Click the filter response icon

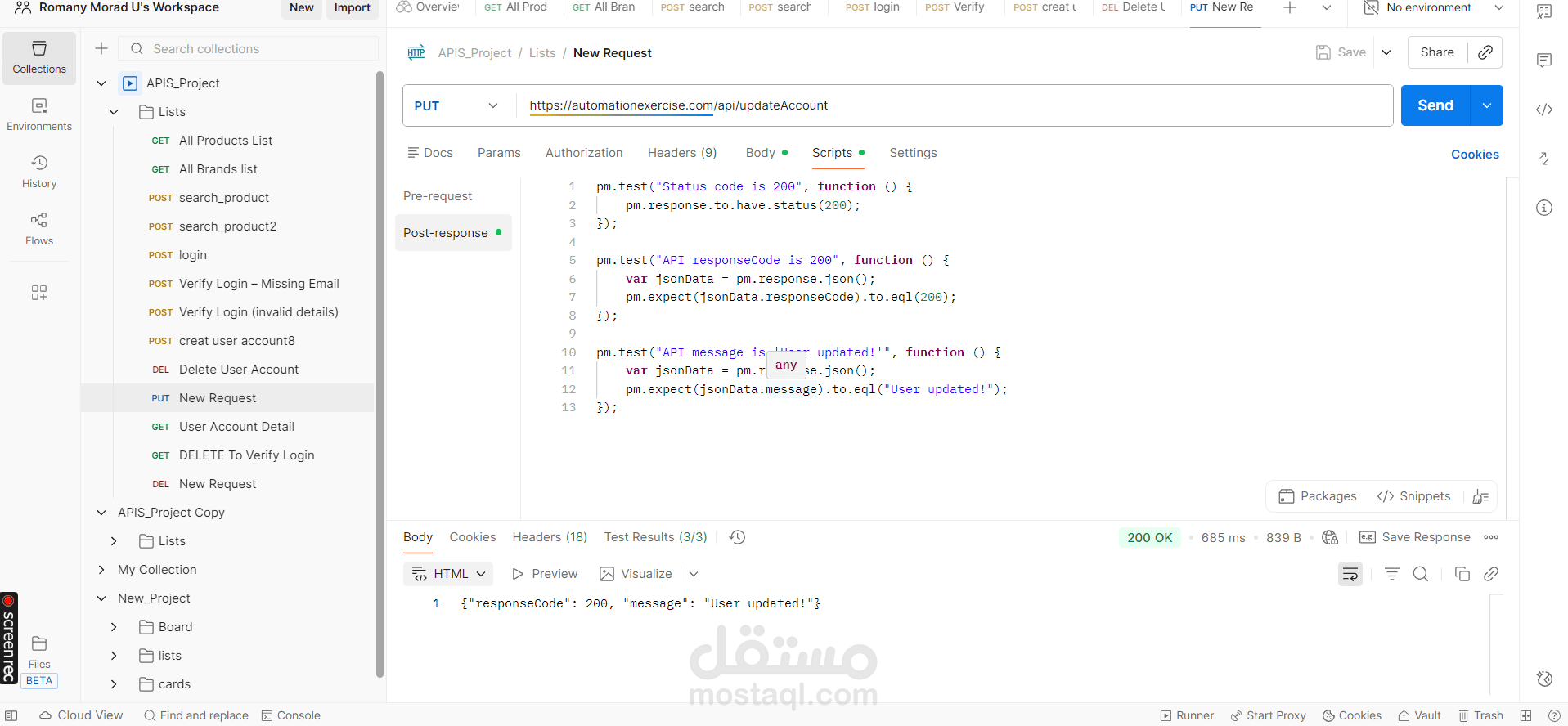1392,574
